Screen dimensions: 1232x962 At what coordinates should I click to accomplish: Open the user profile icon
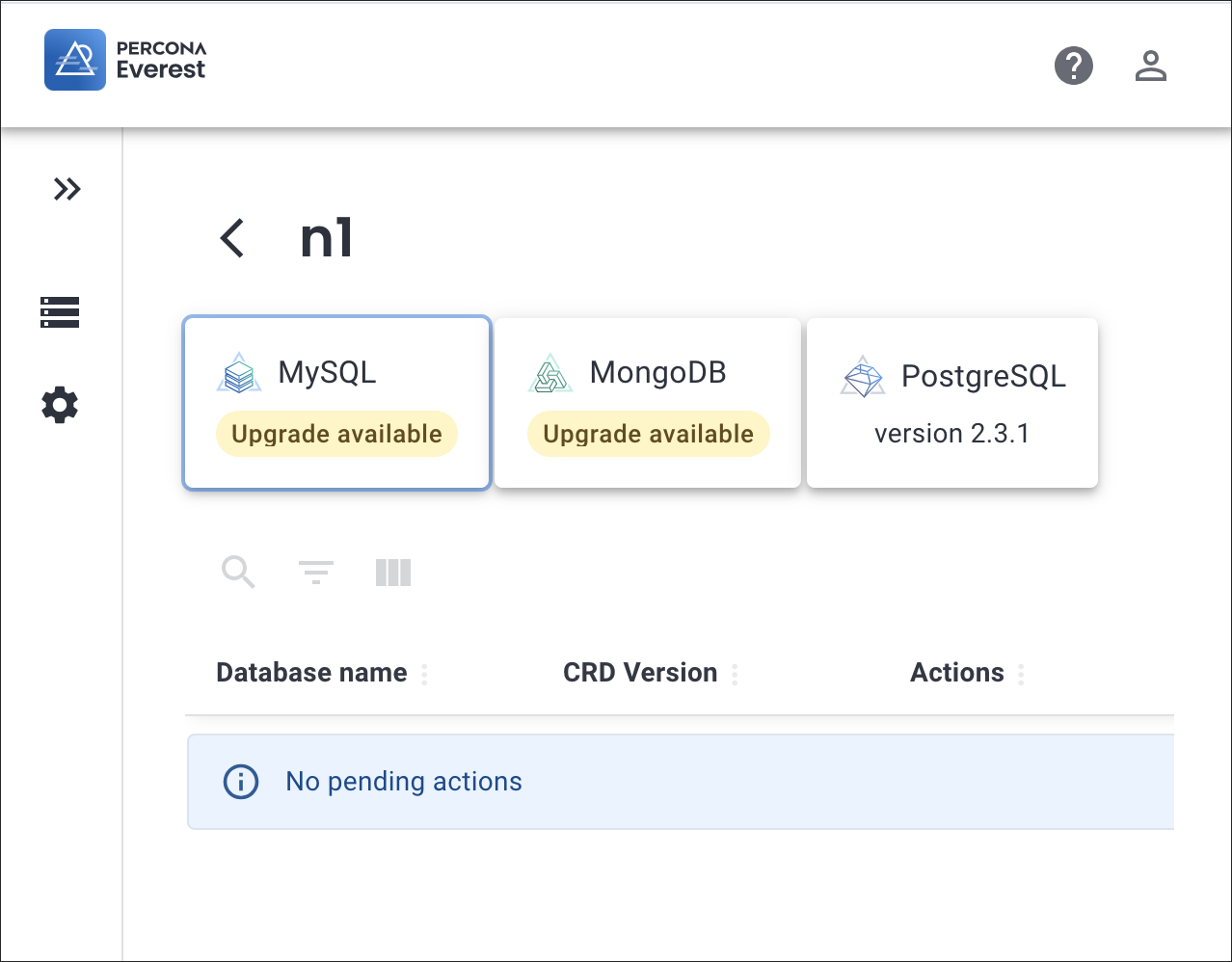click(x=1150, y=66)
